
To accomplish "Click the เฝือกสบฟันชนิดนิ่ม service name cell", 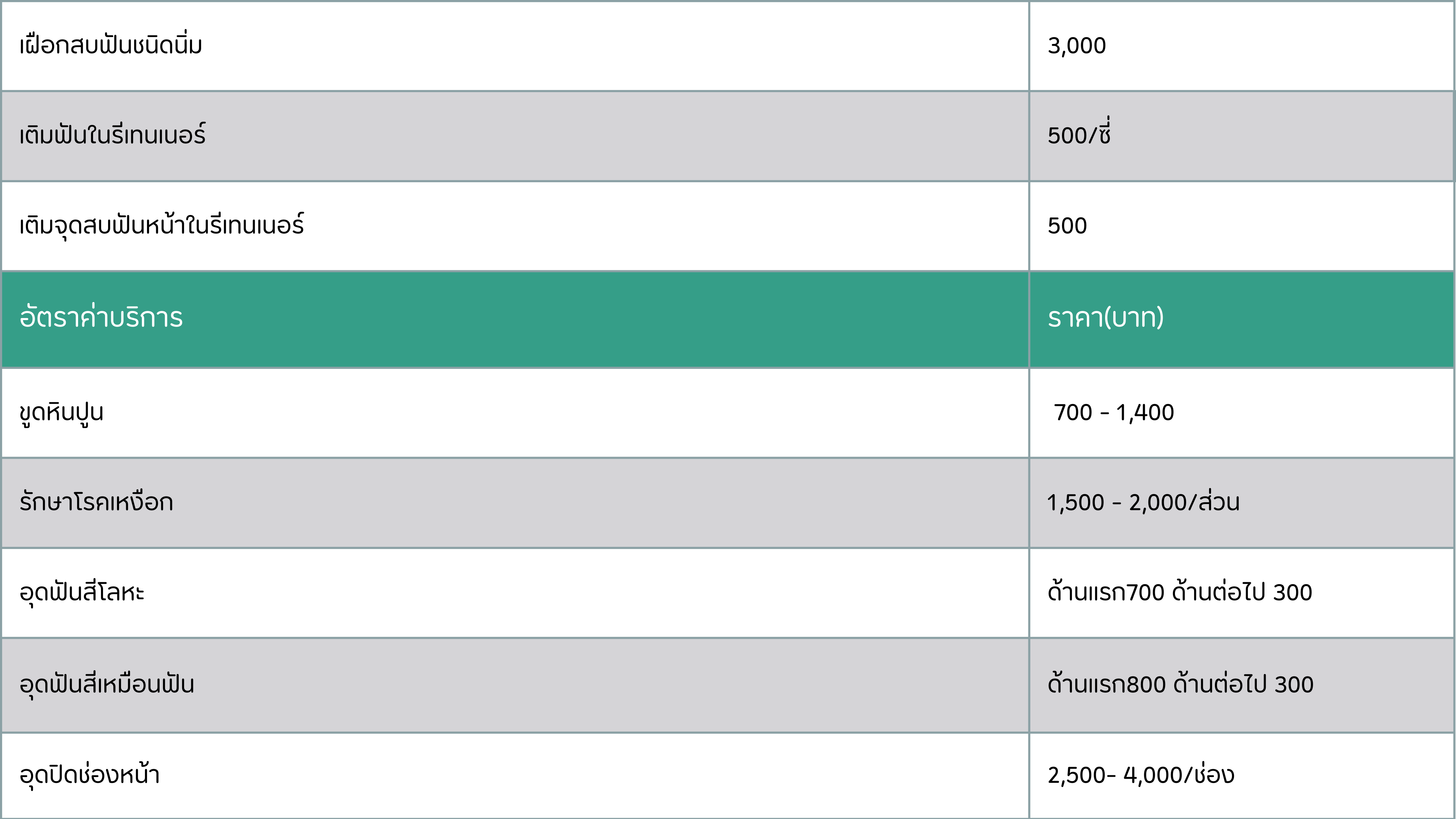I will pos(111,46).
